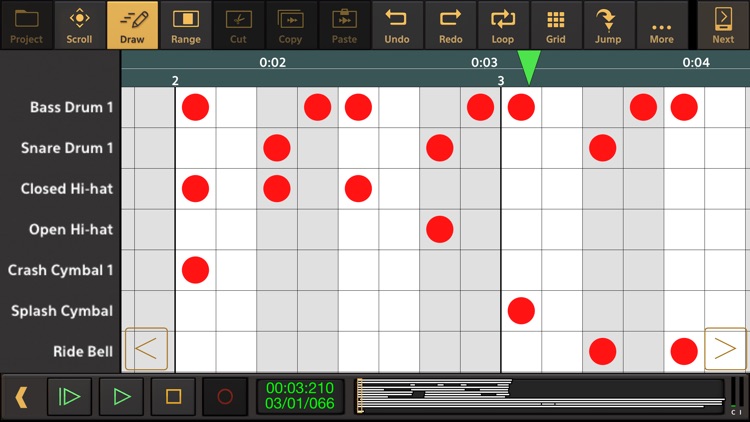Toggle the Open Hi-hat note
The width and height of the screenshot is (750, 422).
click(440, 229)
